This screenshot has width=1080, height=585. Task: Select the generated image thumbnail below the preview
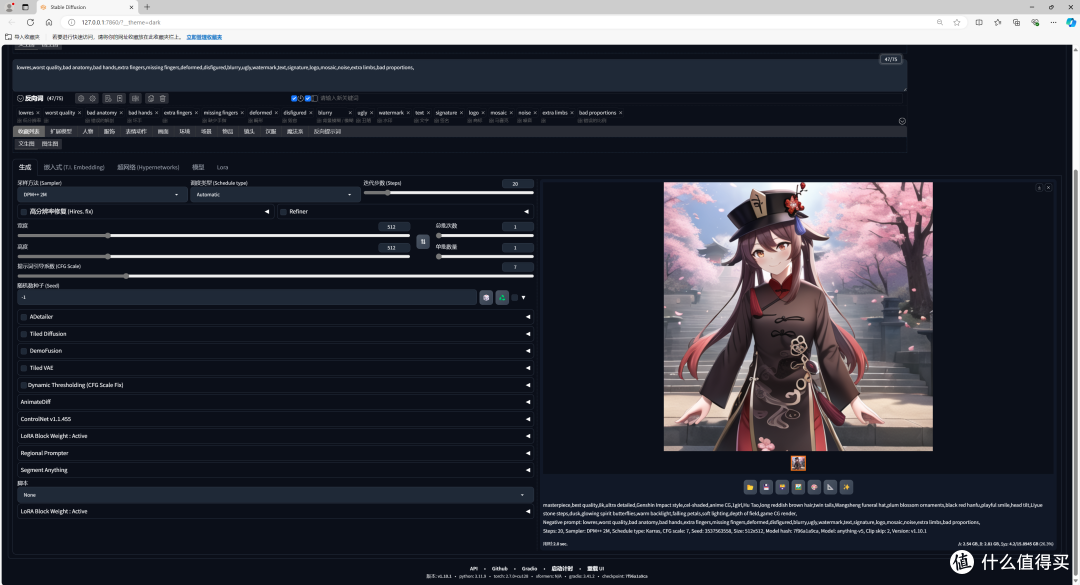(798, 463)
